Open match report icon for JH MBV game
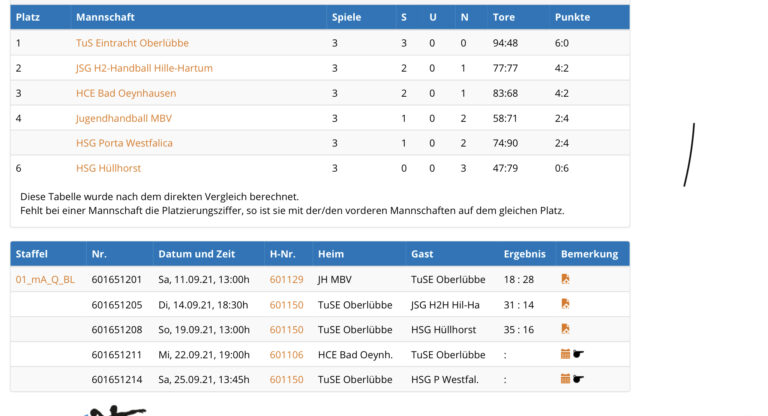Viewport: 768px width, 416px height. (x=565, y=279)
